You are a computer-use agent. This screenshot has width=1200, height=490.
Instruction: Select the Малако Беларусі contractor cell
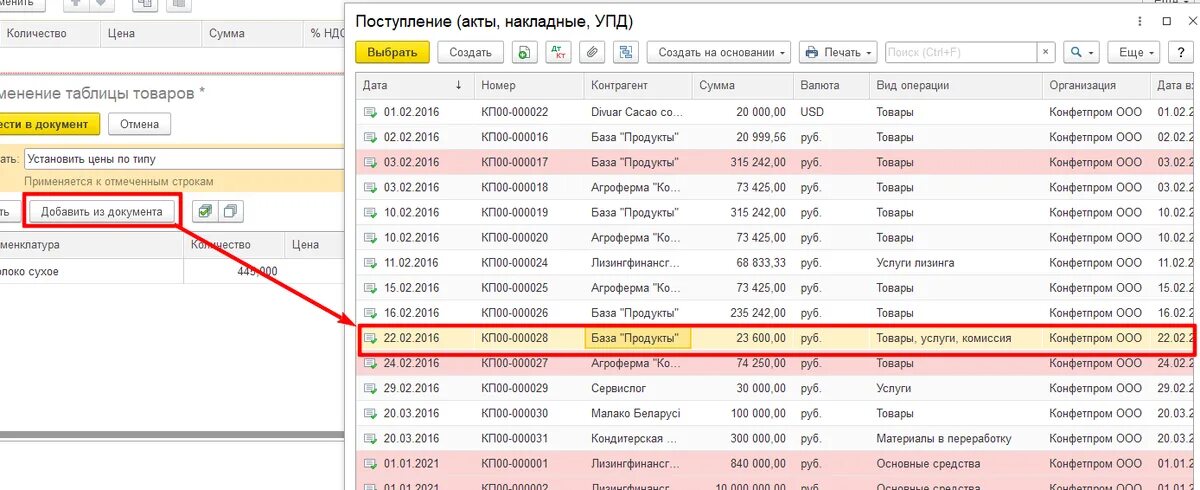point(637,414)
